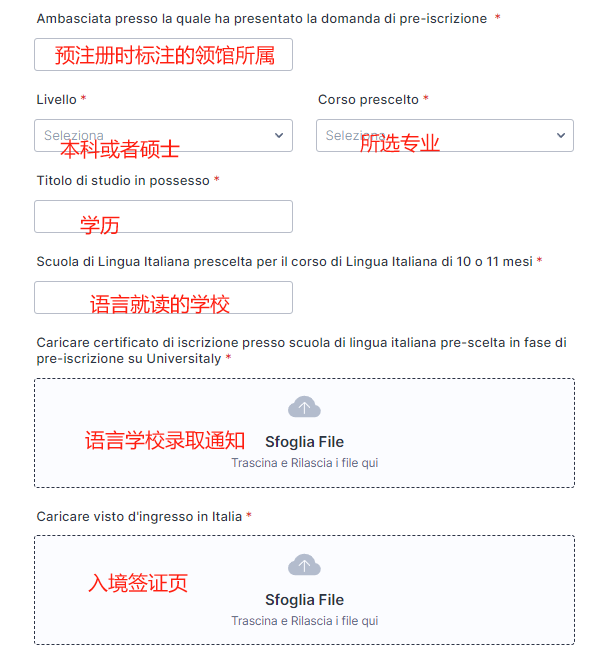
Task: Focus the Titolo di studio in possesso field
Action: pos(163,217)
